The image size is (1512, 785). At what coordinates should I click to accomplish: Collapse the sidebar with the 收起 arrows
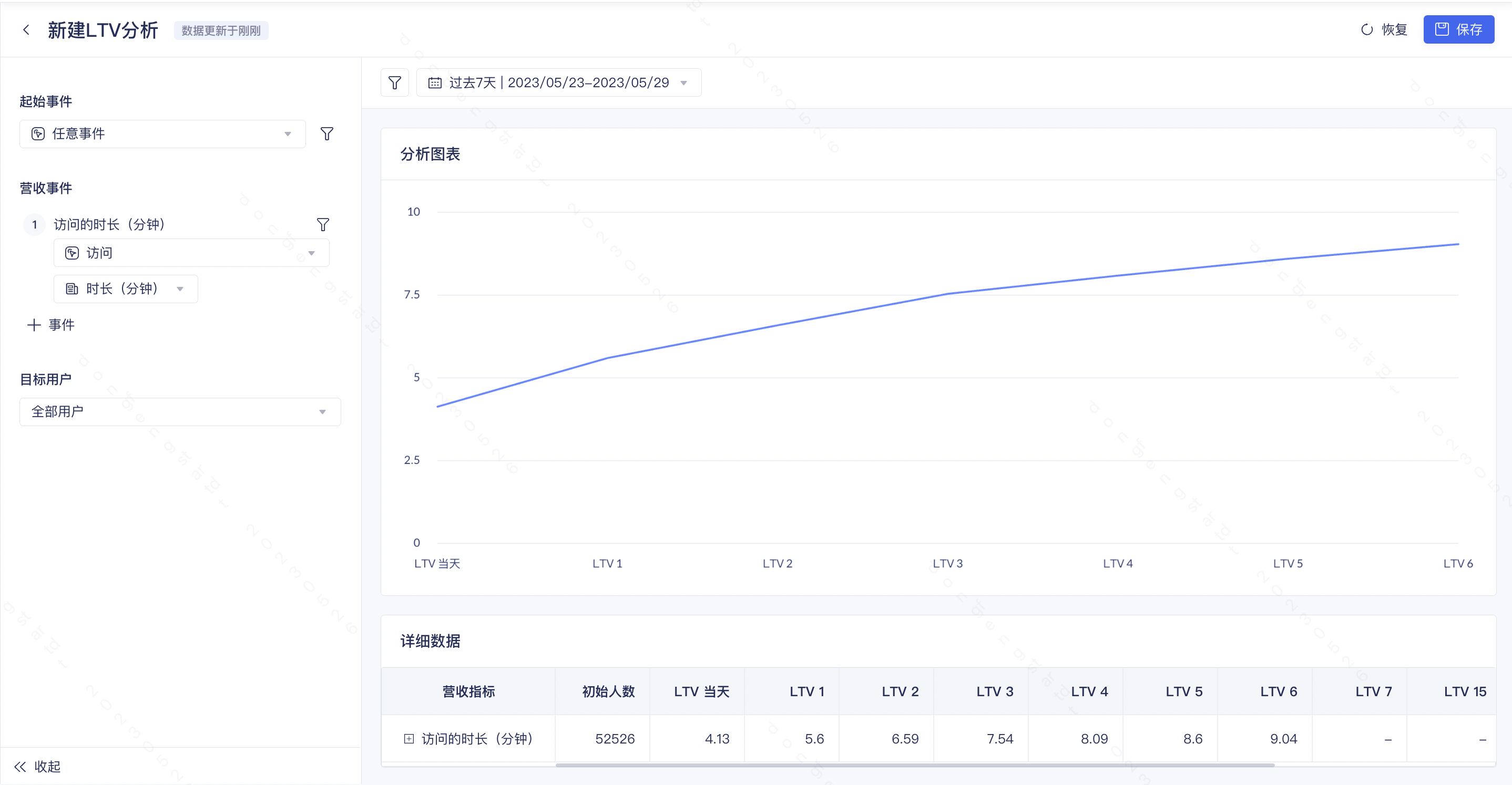click(21, 766)
